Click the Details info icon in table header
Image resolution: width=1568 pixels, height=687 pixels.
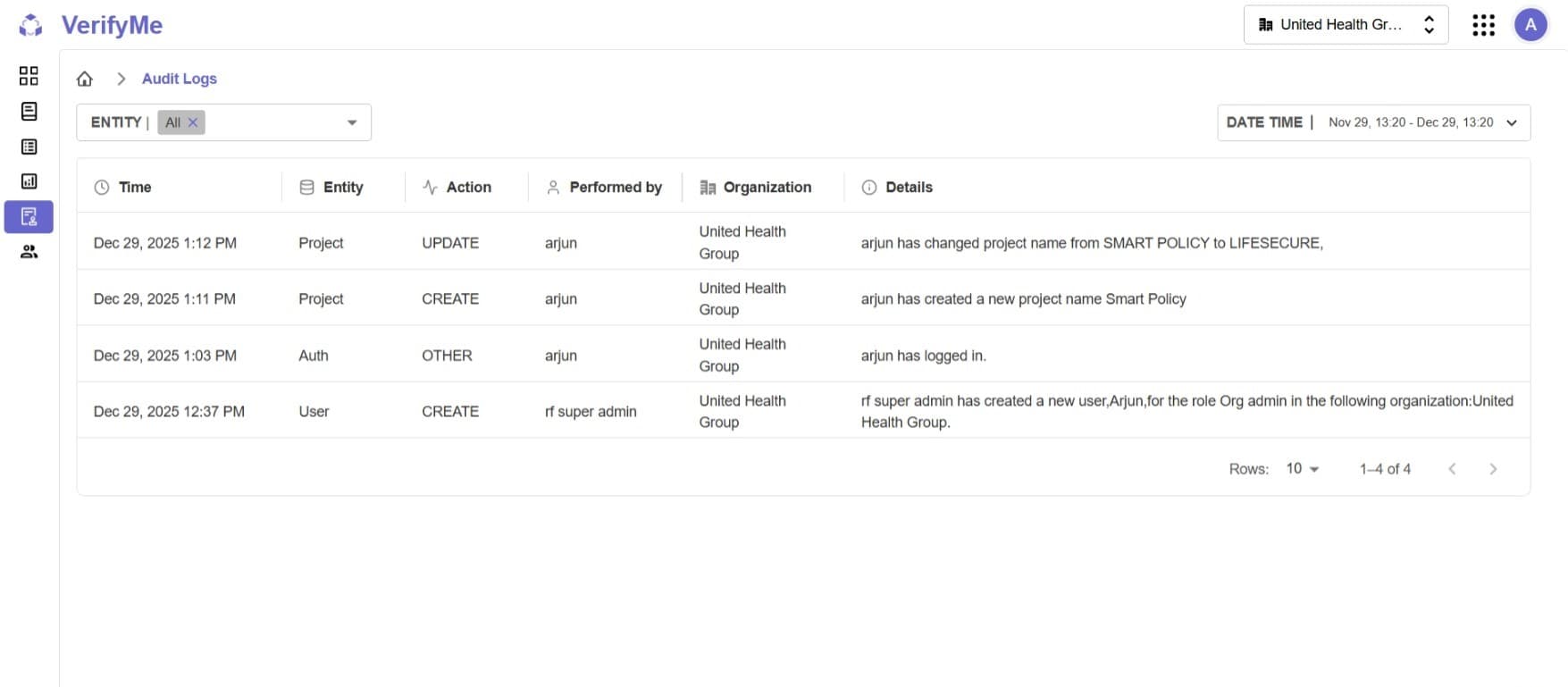coord(868,187)
